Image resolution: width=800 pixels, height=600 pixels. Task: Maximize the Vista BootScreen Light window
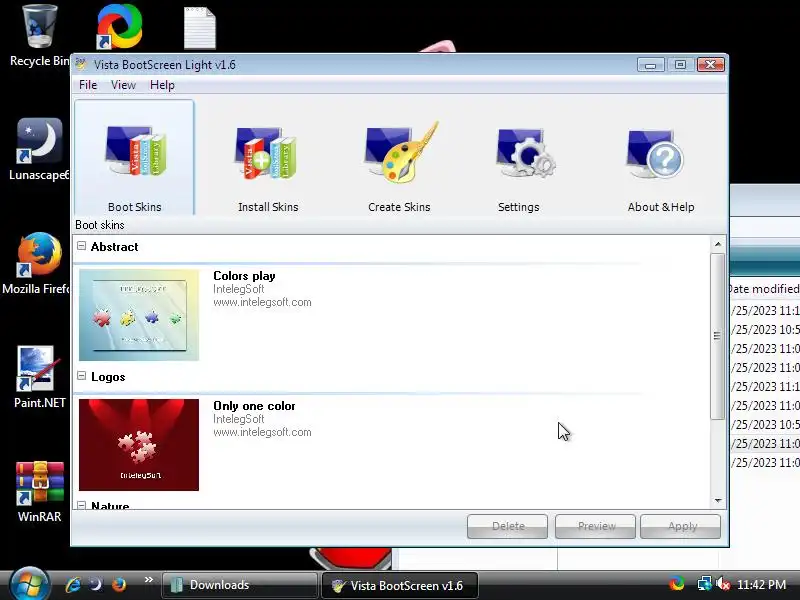click(x=680, y=65)
